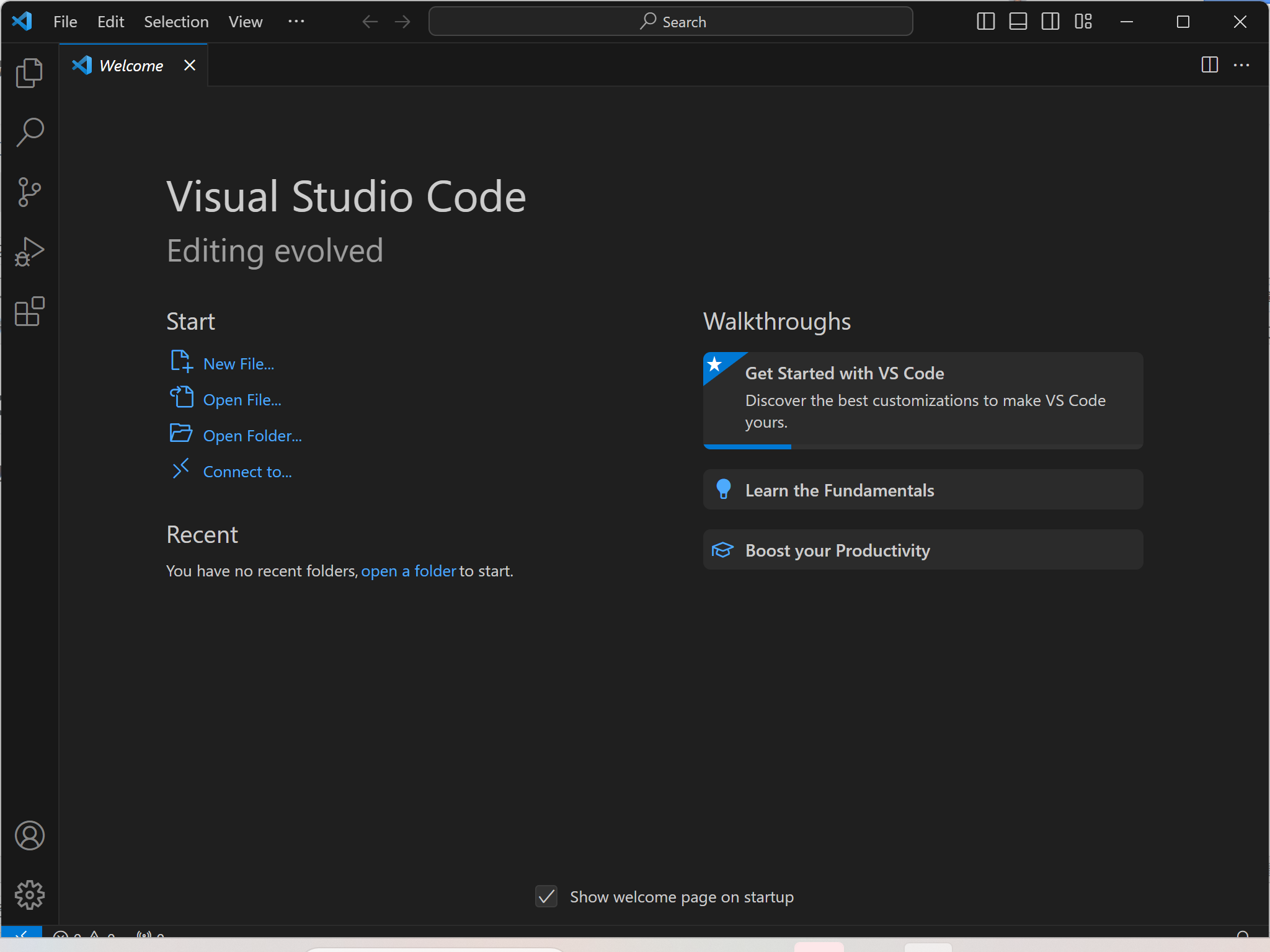Click the Connect to remote icon
Screen dimensions: 1270x952
point(181,469)
